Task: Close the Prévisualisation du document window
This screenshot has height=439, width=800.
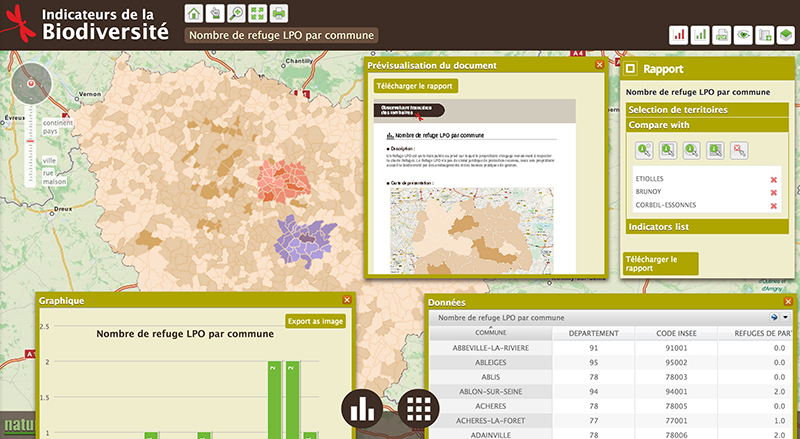Action: click(x=599, y=64)
